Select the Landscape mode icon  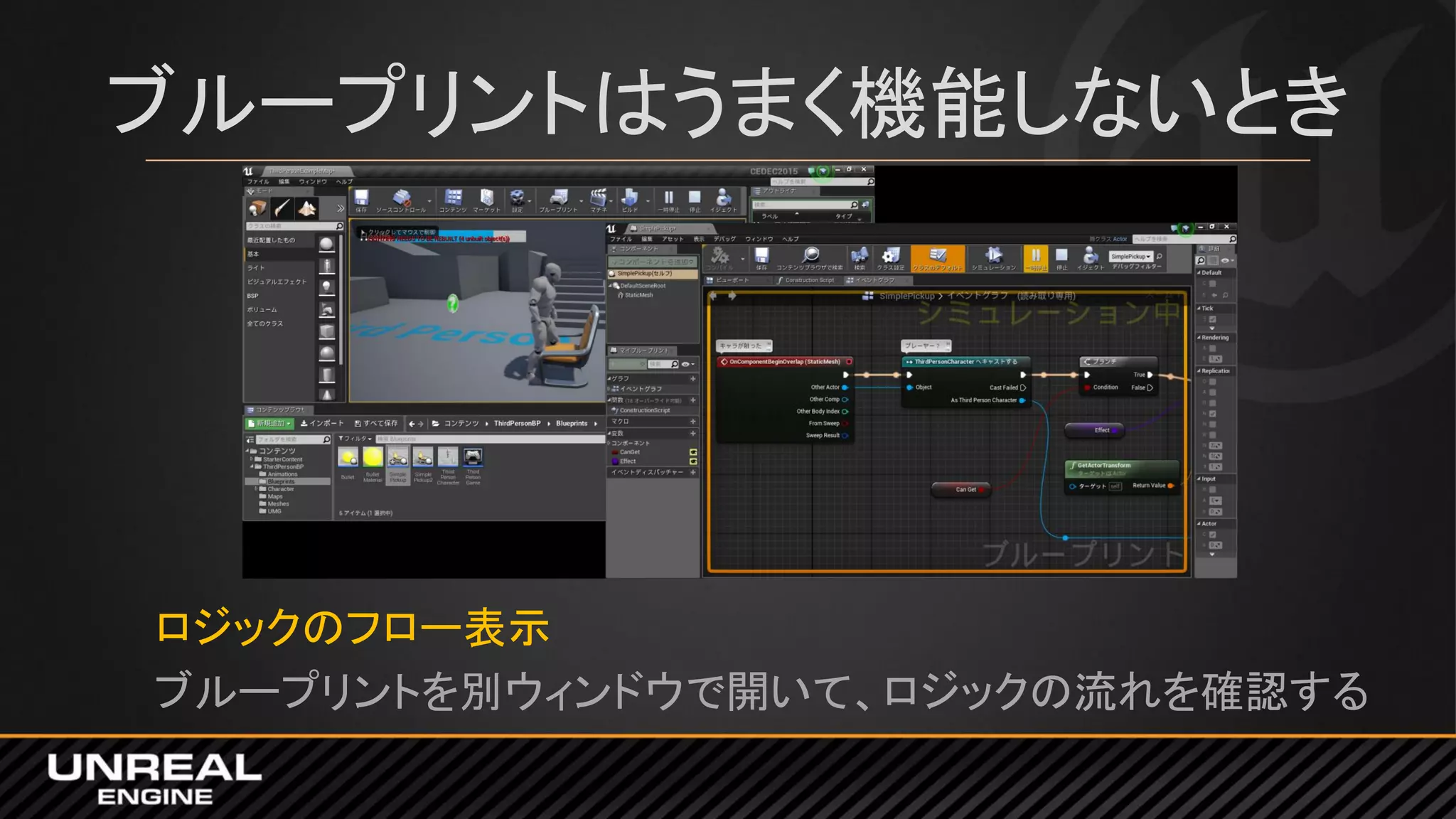click(307, 208)
